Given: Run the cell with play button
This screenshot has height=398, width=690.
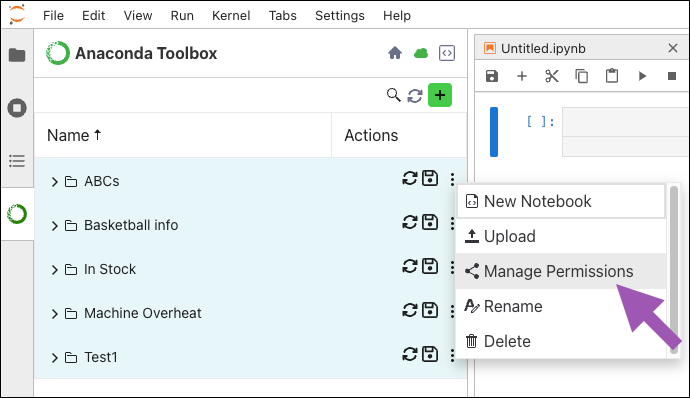Looking at the screenshot, I should (642, 76).
